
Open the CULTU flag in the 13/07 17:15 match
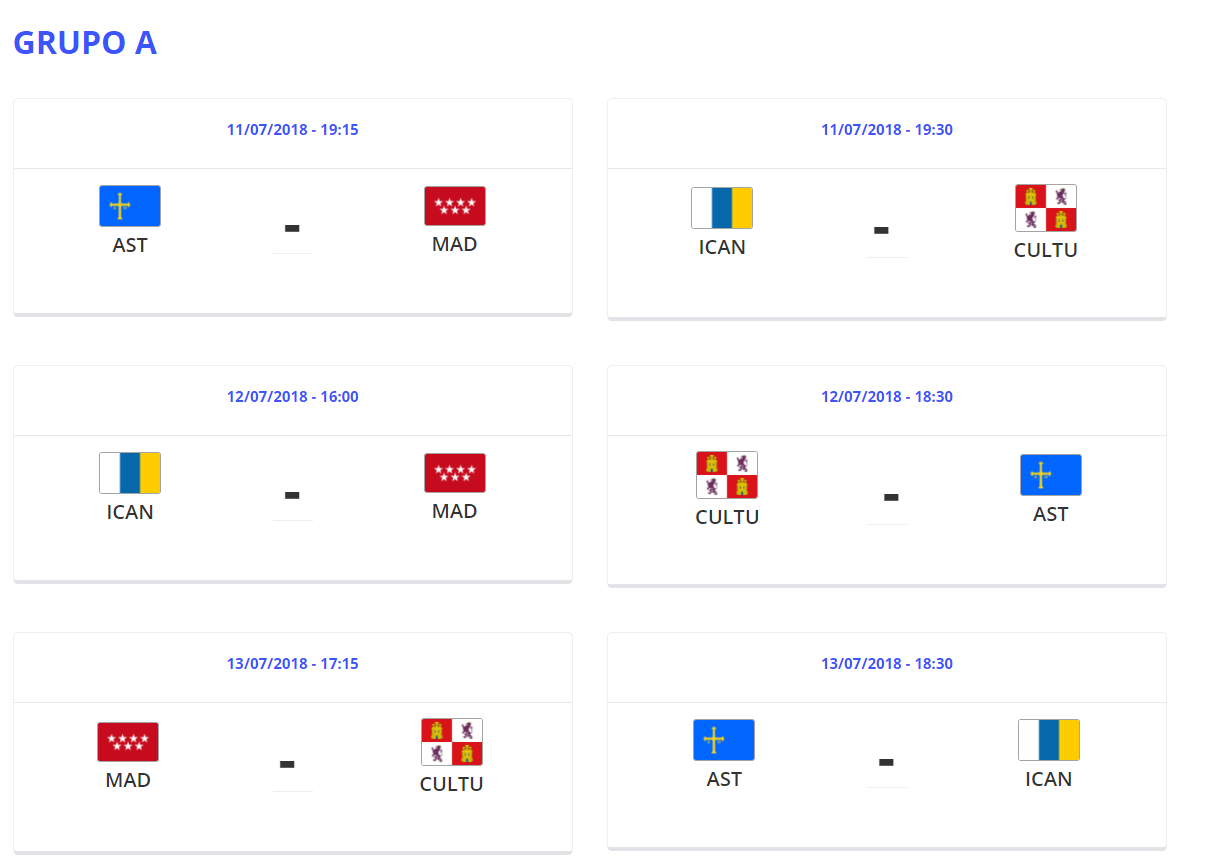[452, 742]
